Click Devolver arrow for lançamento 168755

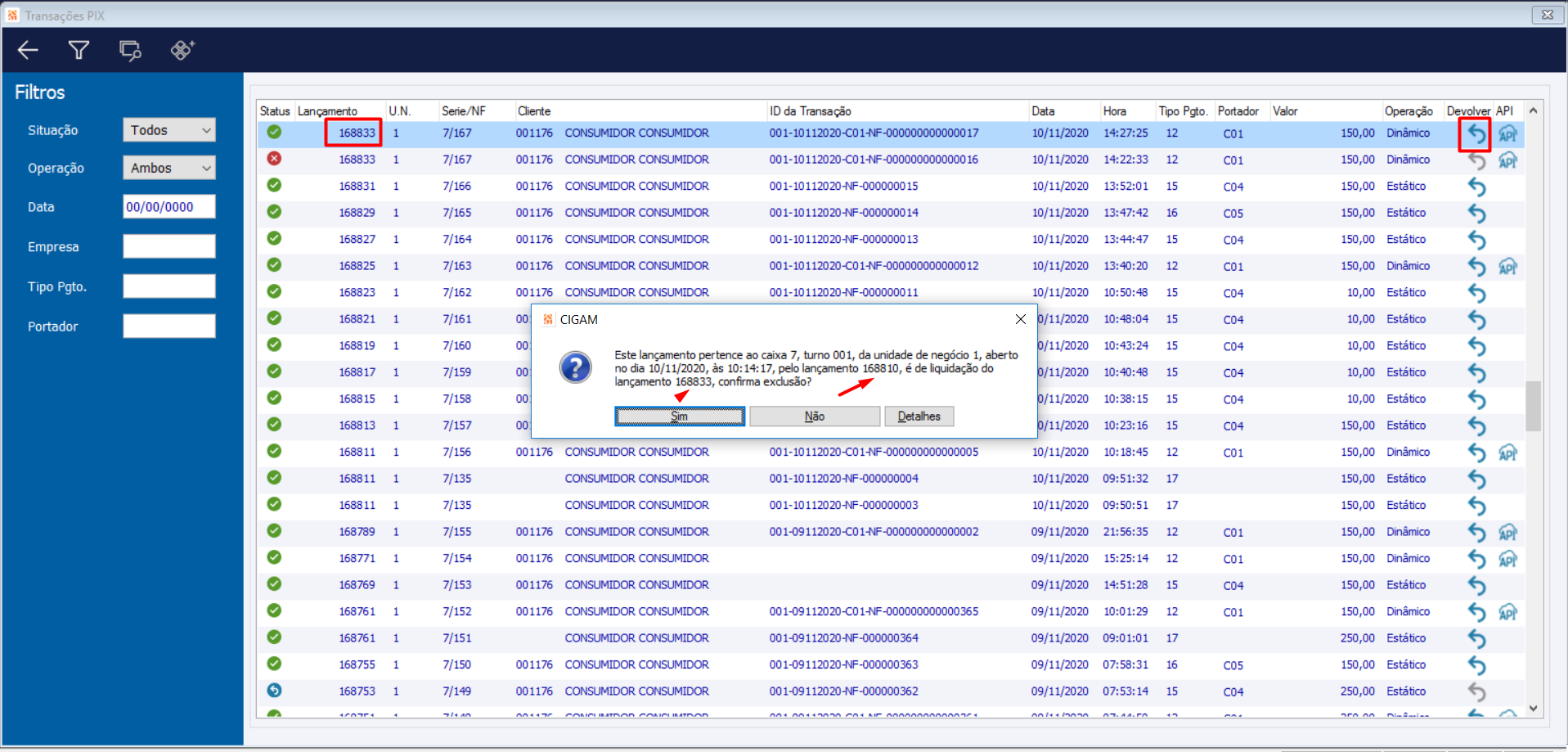coord(1476,665)
